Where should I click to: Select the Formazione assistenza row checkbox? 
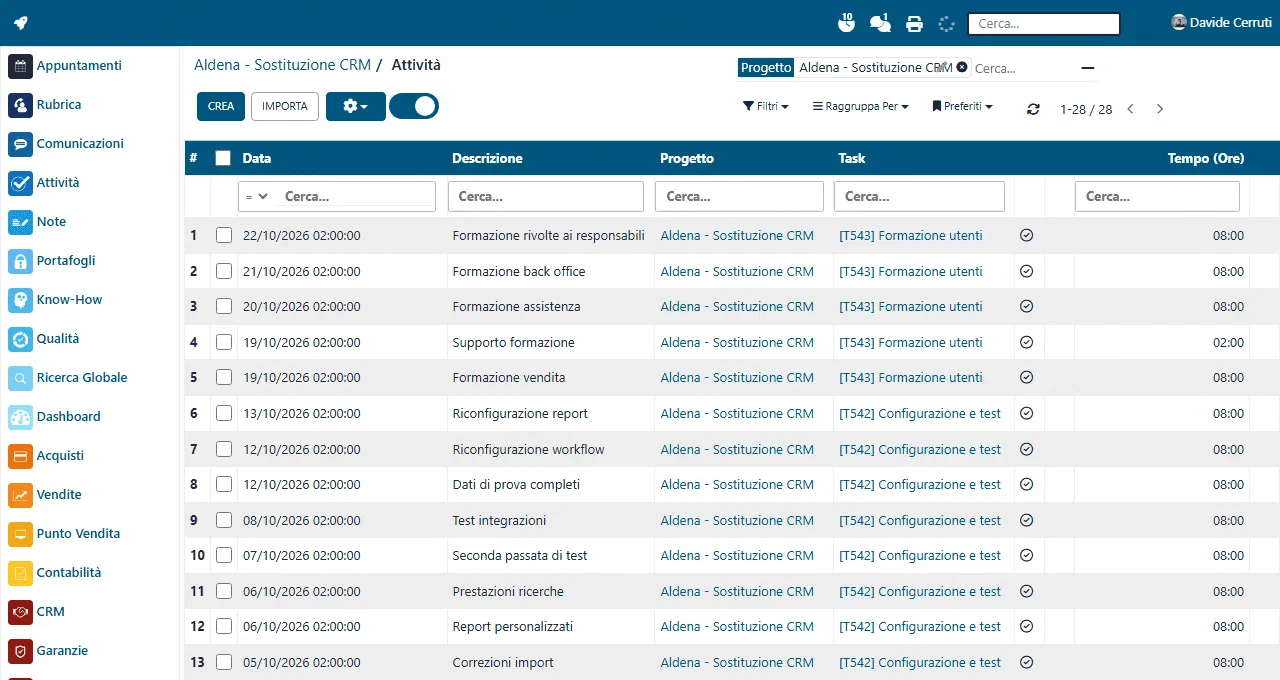pyautogui.click(x=224, y=306)
